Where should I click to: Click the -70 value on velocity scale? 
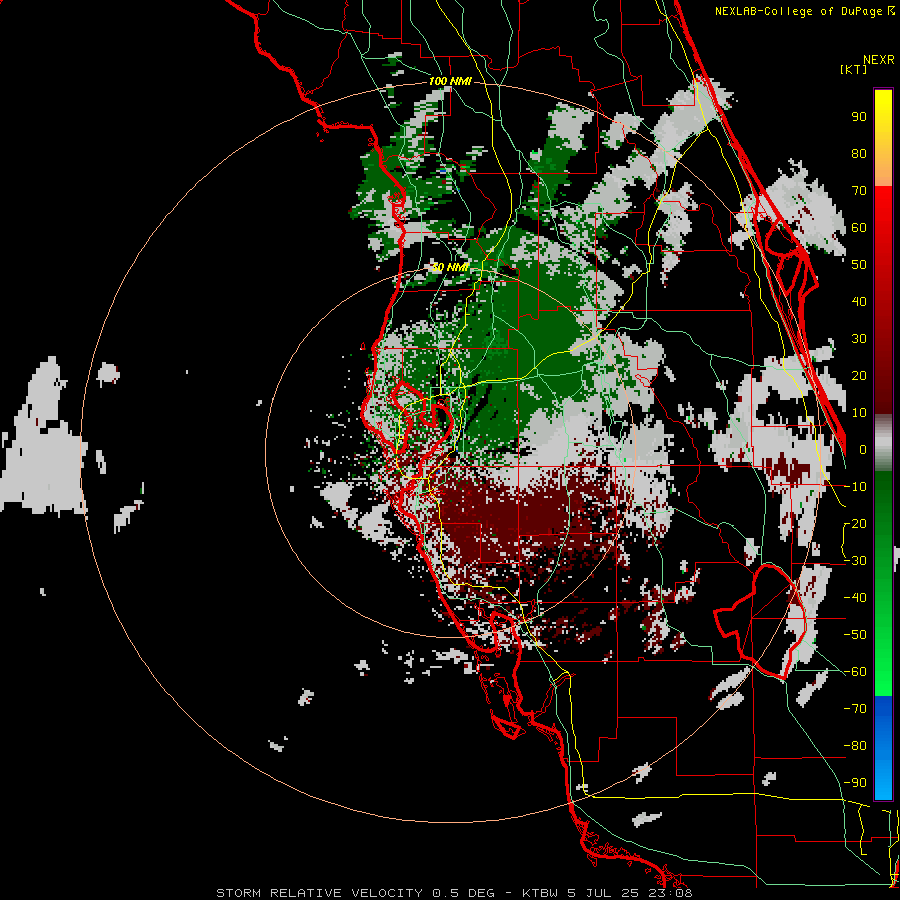[855, 709]
